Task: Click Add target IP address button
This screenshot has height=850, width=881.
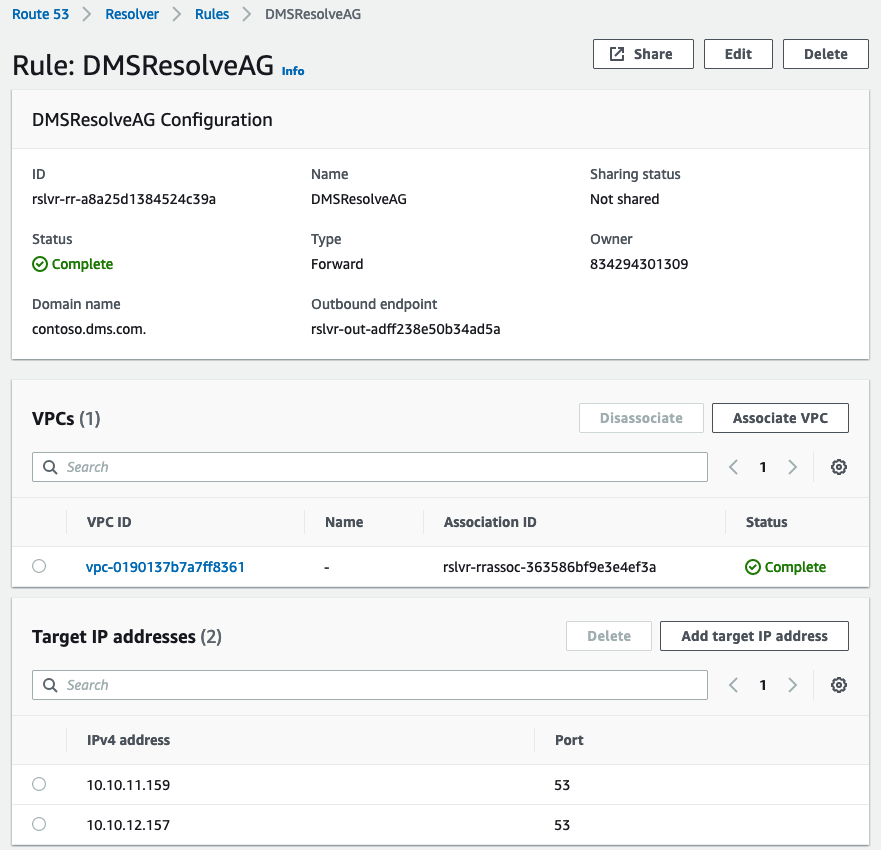Action: pos(754,636)
